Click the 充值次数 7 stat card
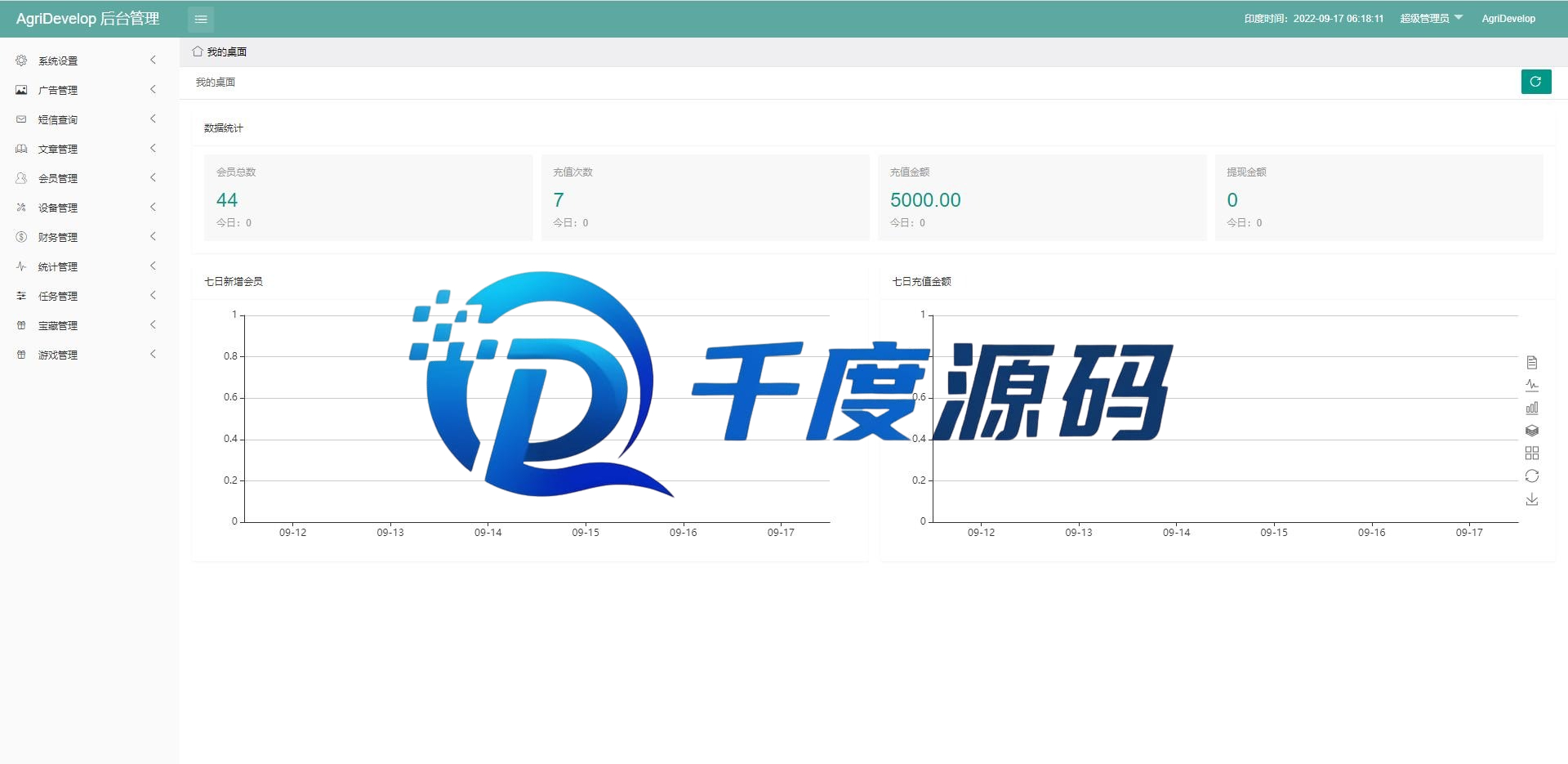The width and height of the screenshot is (1568, 764). click(705, 197)
